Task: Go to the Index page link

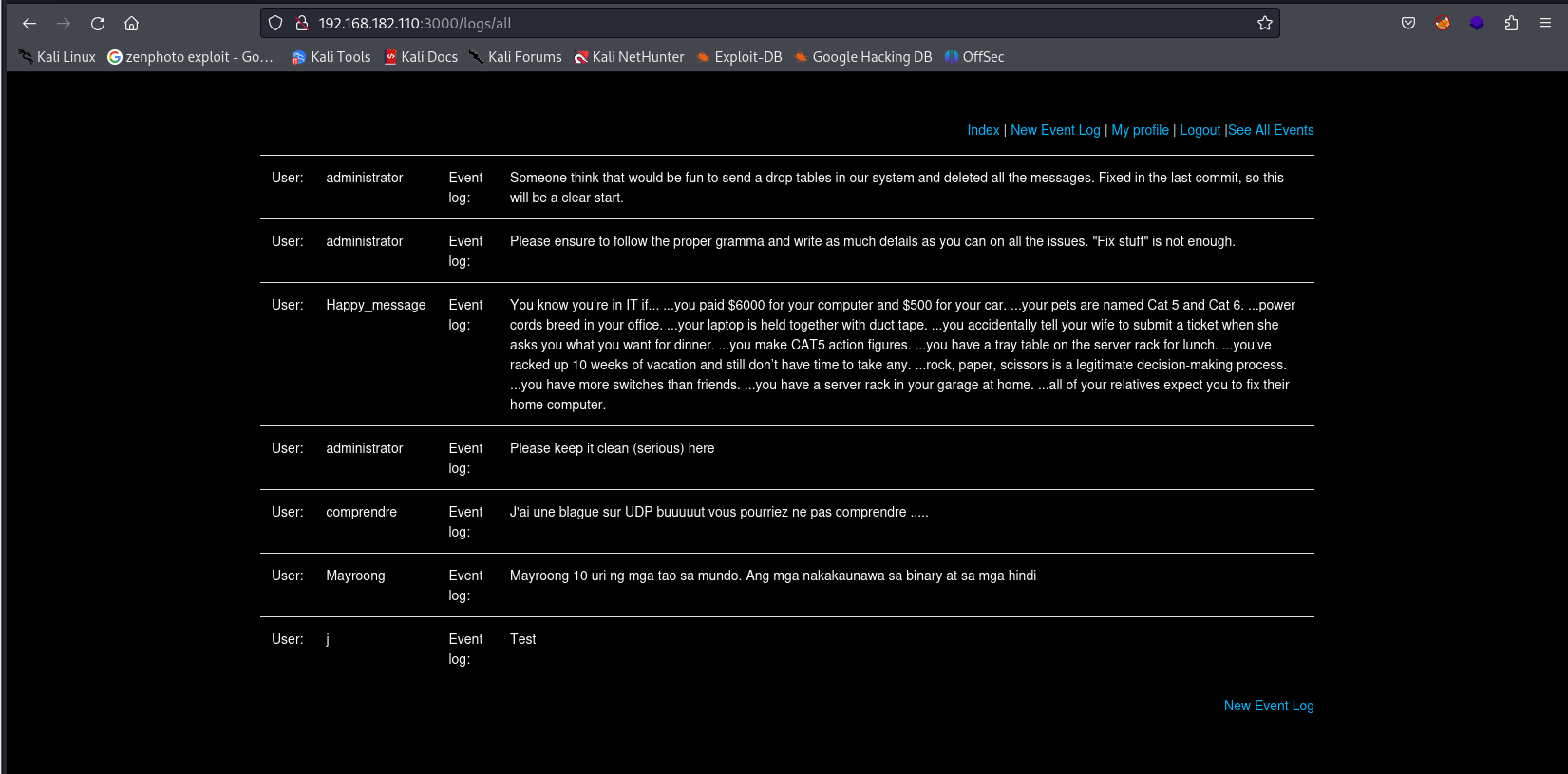Action: 983,130
